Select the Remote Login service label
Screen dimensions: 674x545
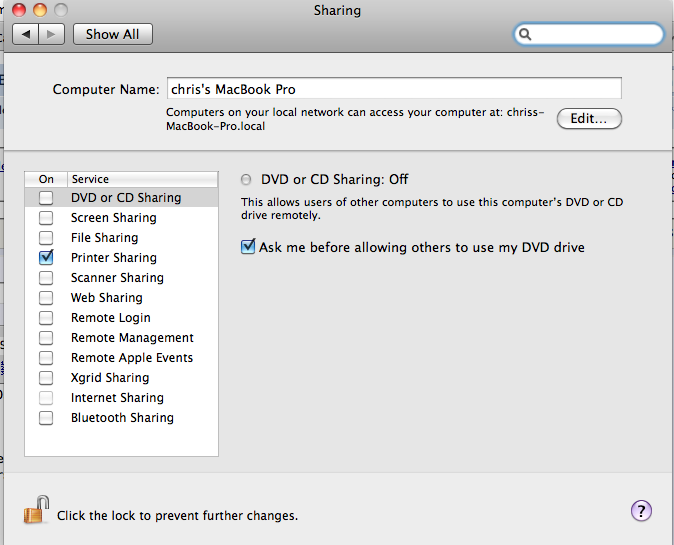[x=110, y=318]
